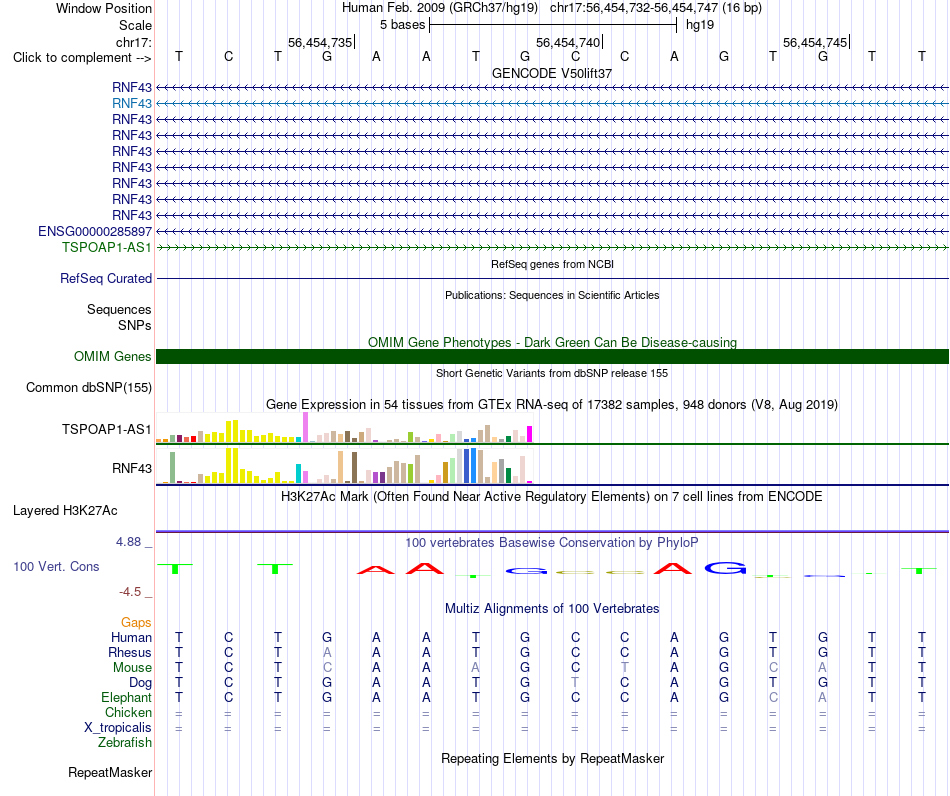Click the "Click to complement -->" label

coord(82,58)
